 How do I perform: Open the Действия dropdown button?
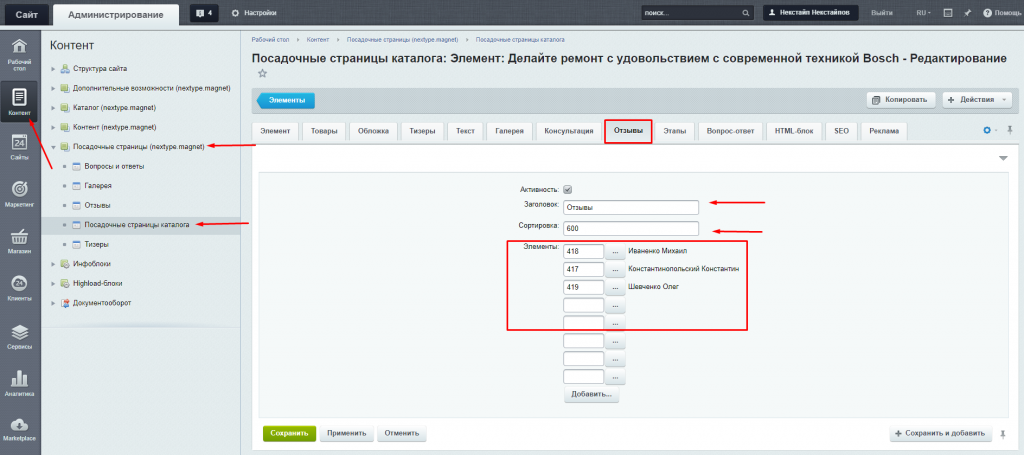click(x=976, y=100)
